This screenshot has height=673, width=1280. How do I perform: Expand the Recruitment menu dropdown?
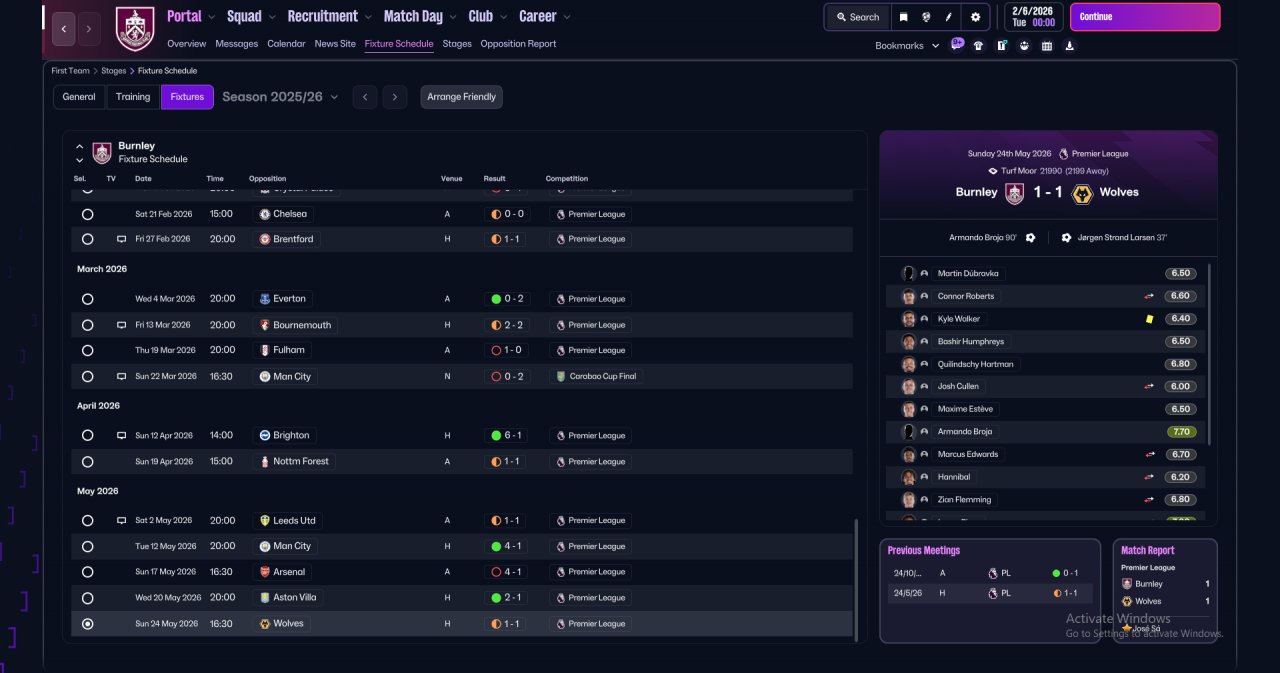pyautogui.click(x=368, y=17)
